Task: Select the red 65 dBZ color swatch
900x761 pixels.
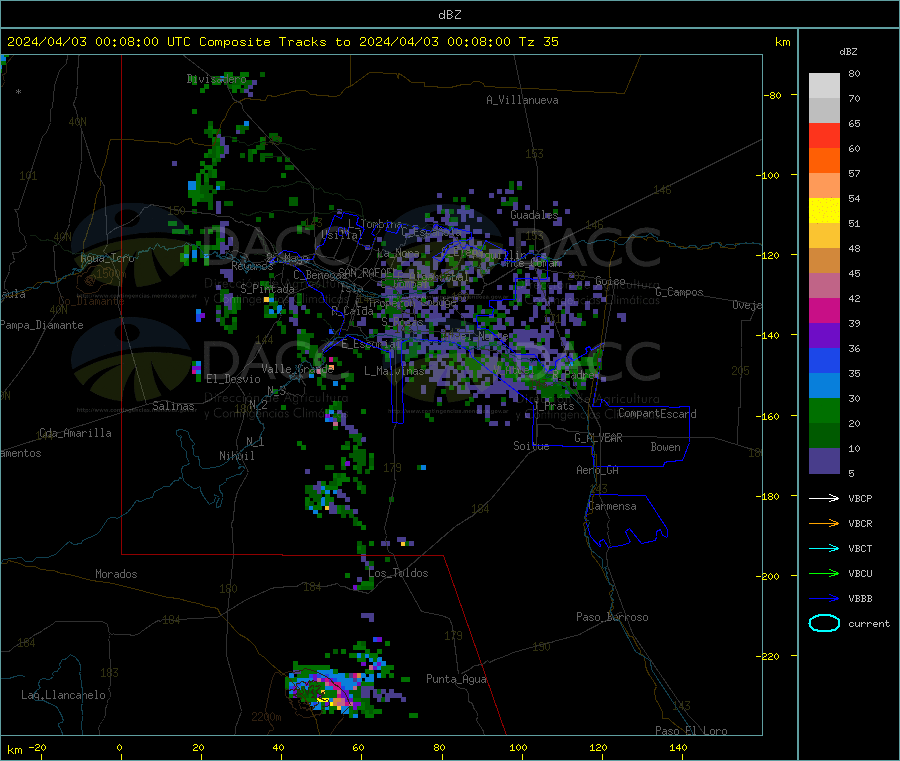Action: 824,135
